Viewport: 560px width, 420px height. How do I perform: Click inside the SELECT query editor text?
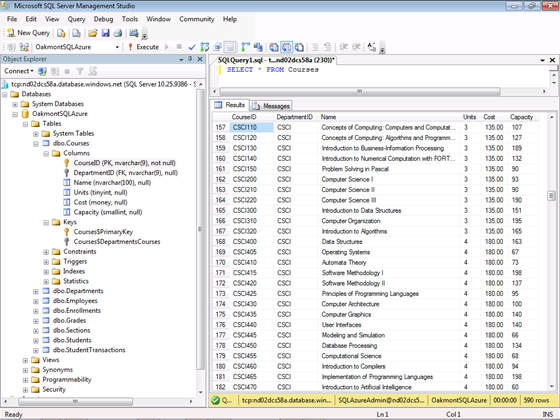pyautogui.click(x=272, y=70)
